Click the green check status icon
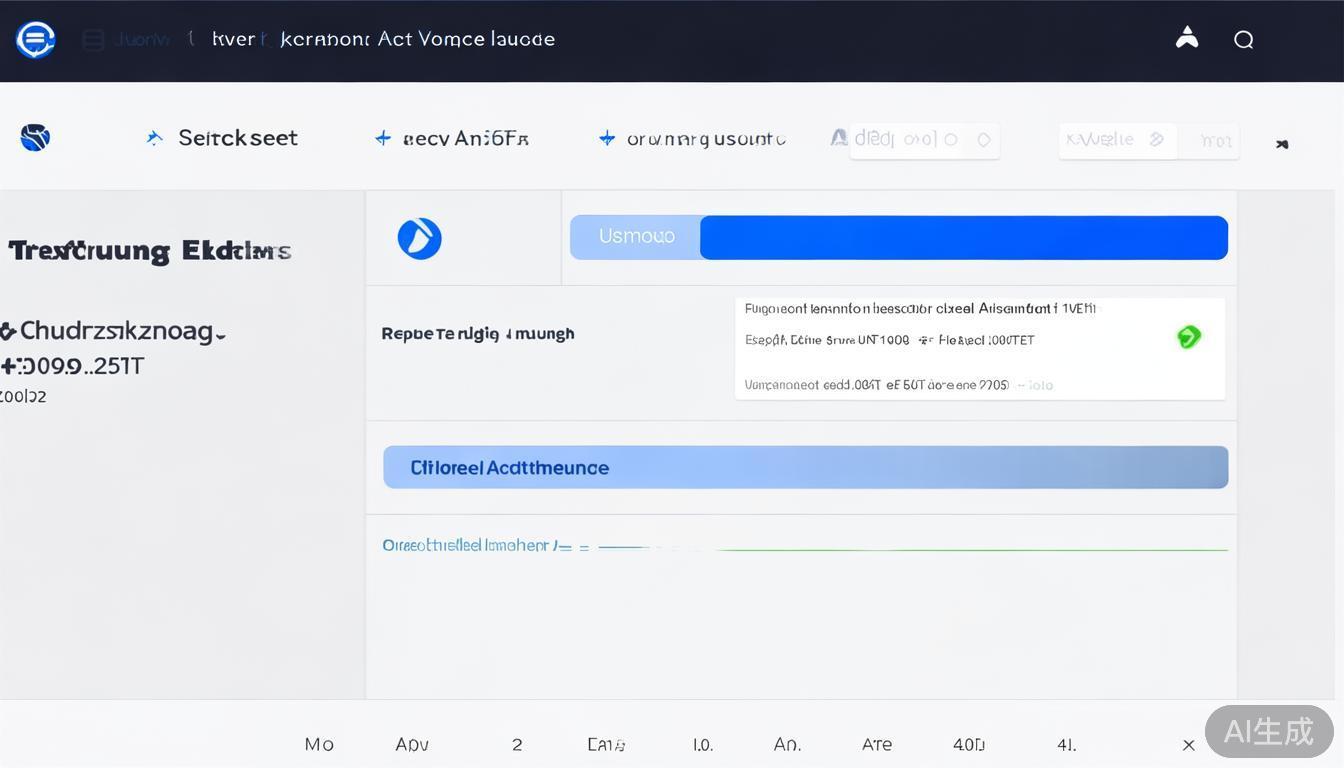 pyautogui.click(x=1188, y=337)
